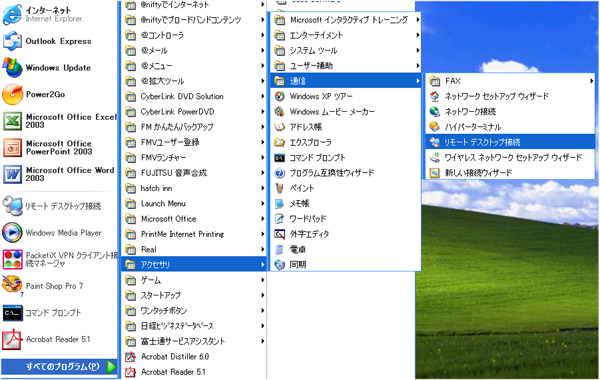Launch Acrobat Reader 5.1 in left panel
This screenshot has width=600, height=380.
[x=12, y=339]
